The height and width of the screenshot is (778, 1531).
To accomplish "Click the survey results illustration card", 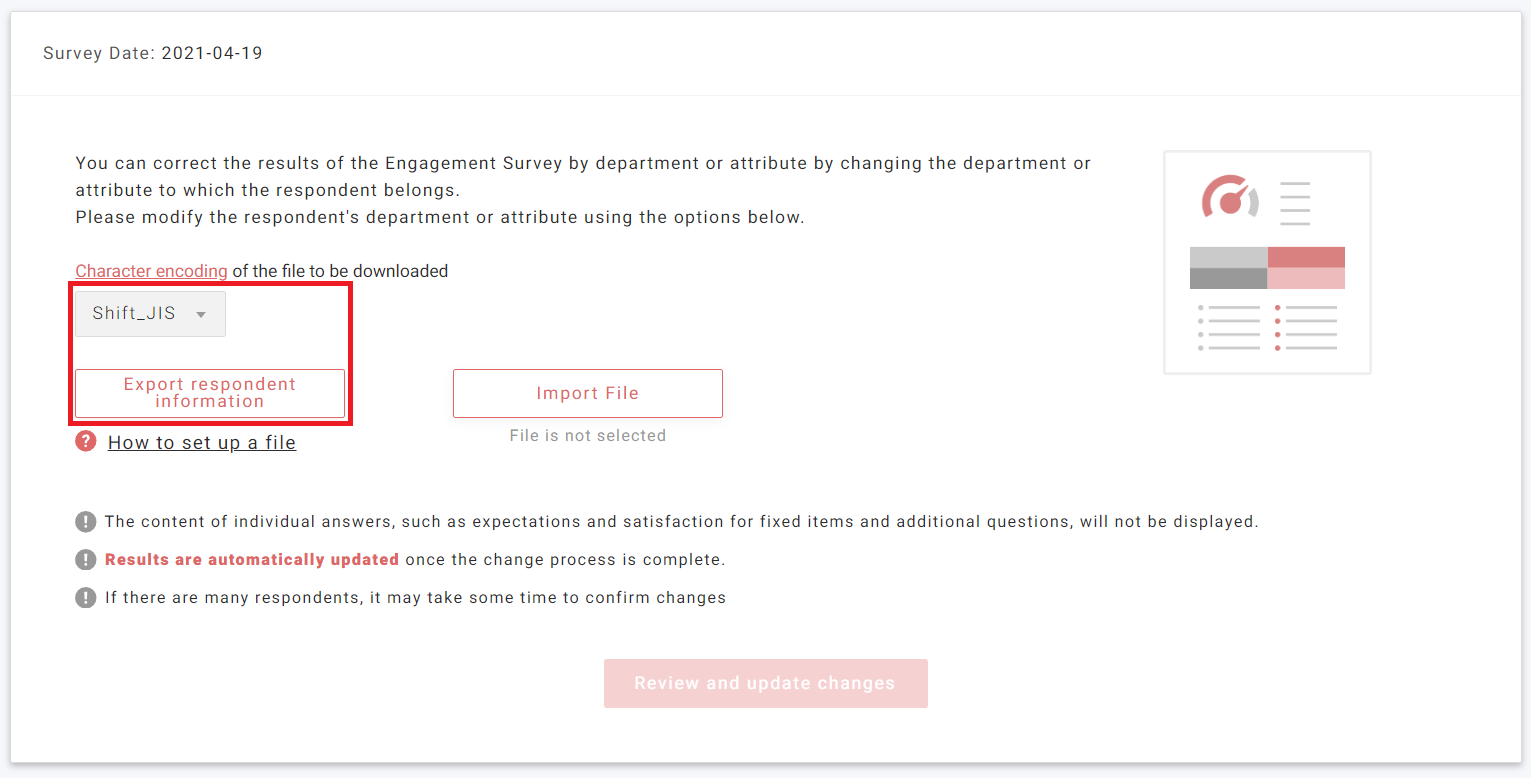I will pyautogui.click(x=1266, y=262).
